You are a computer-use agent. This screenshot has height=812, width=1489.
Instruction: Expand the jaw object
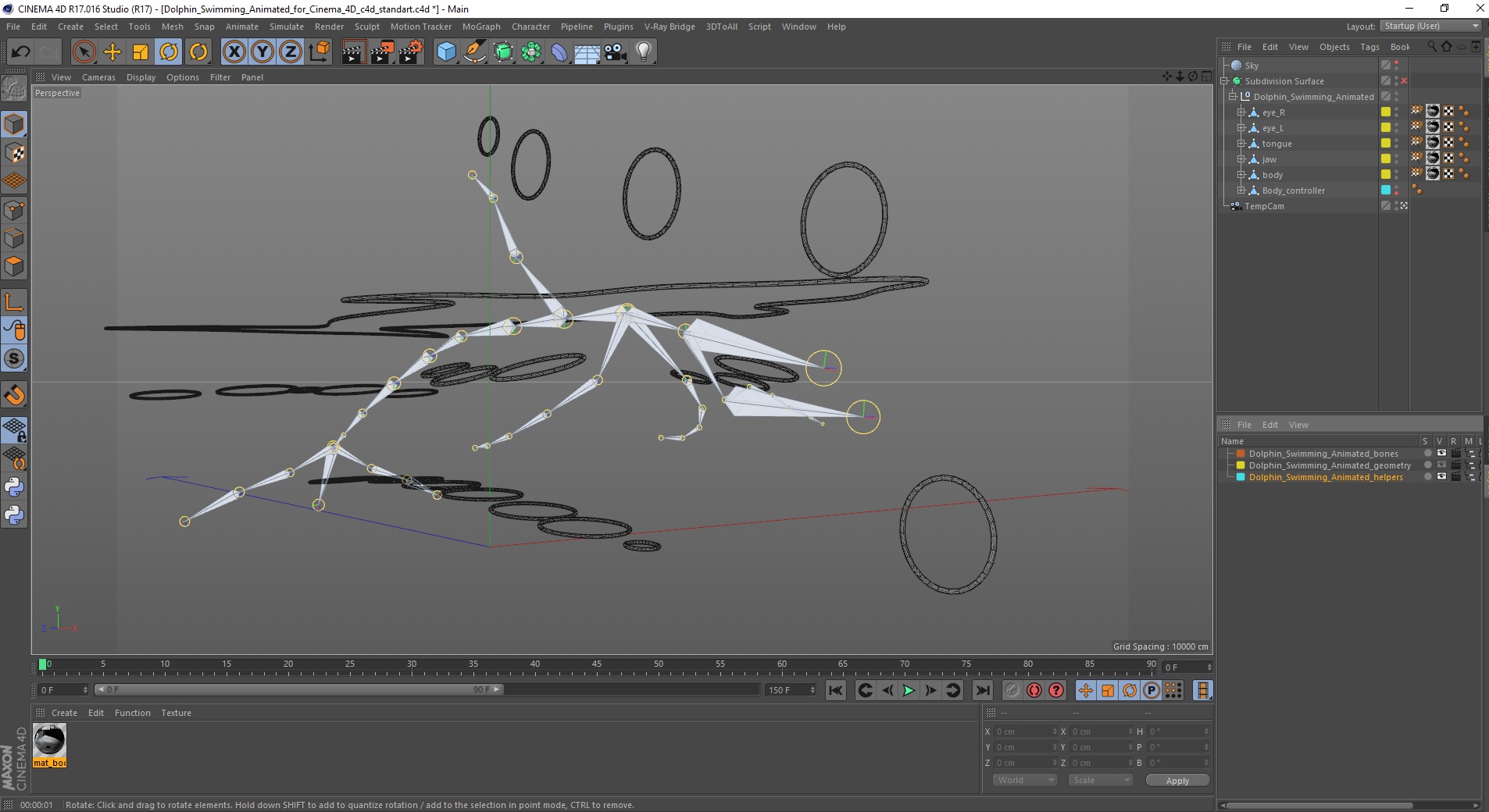point(1241,159)
